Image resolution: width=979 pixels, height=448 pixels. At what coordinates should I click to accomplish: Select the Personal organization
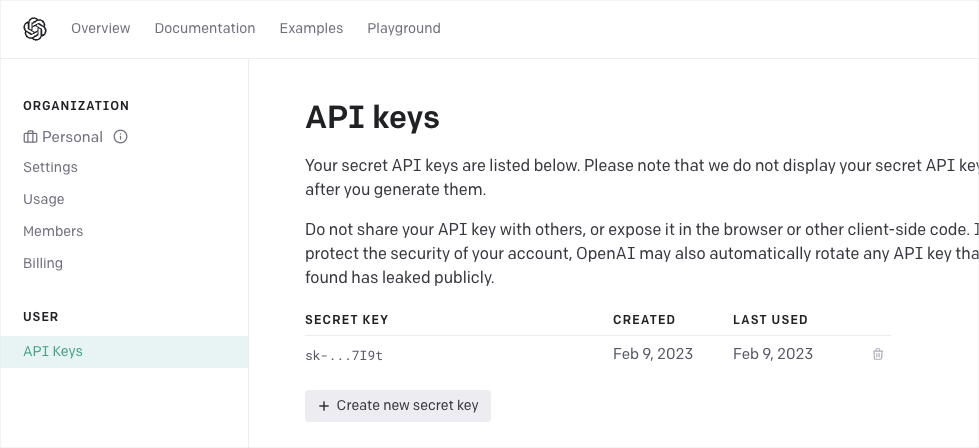pos(72,137)
